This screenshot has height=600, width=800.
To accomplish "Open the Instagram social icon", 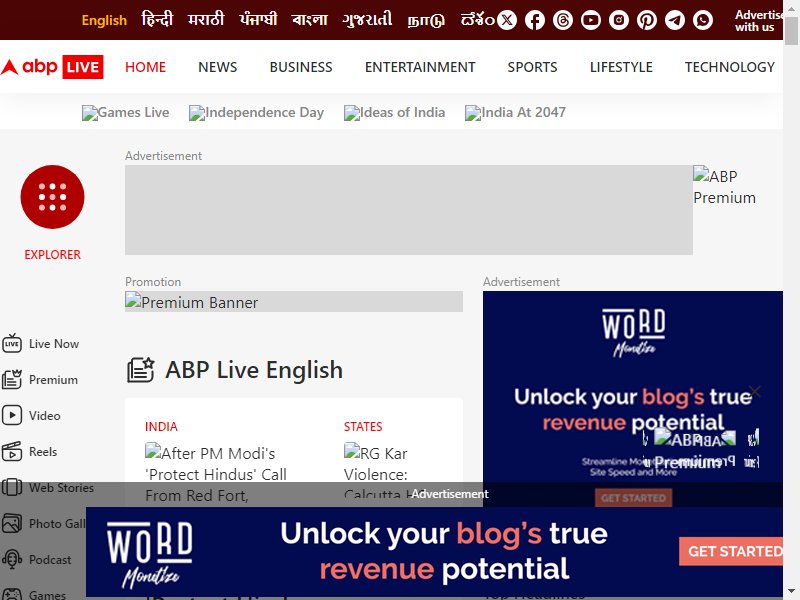I will [619, 20].
